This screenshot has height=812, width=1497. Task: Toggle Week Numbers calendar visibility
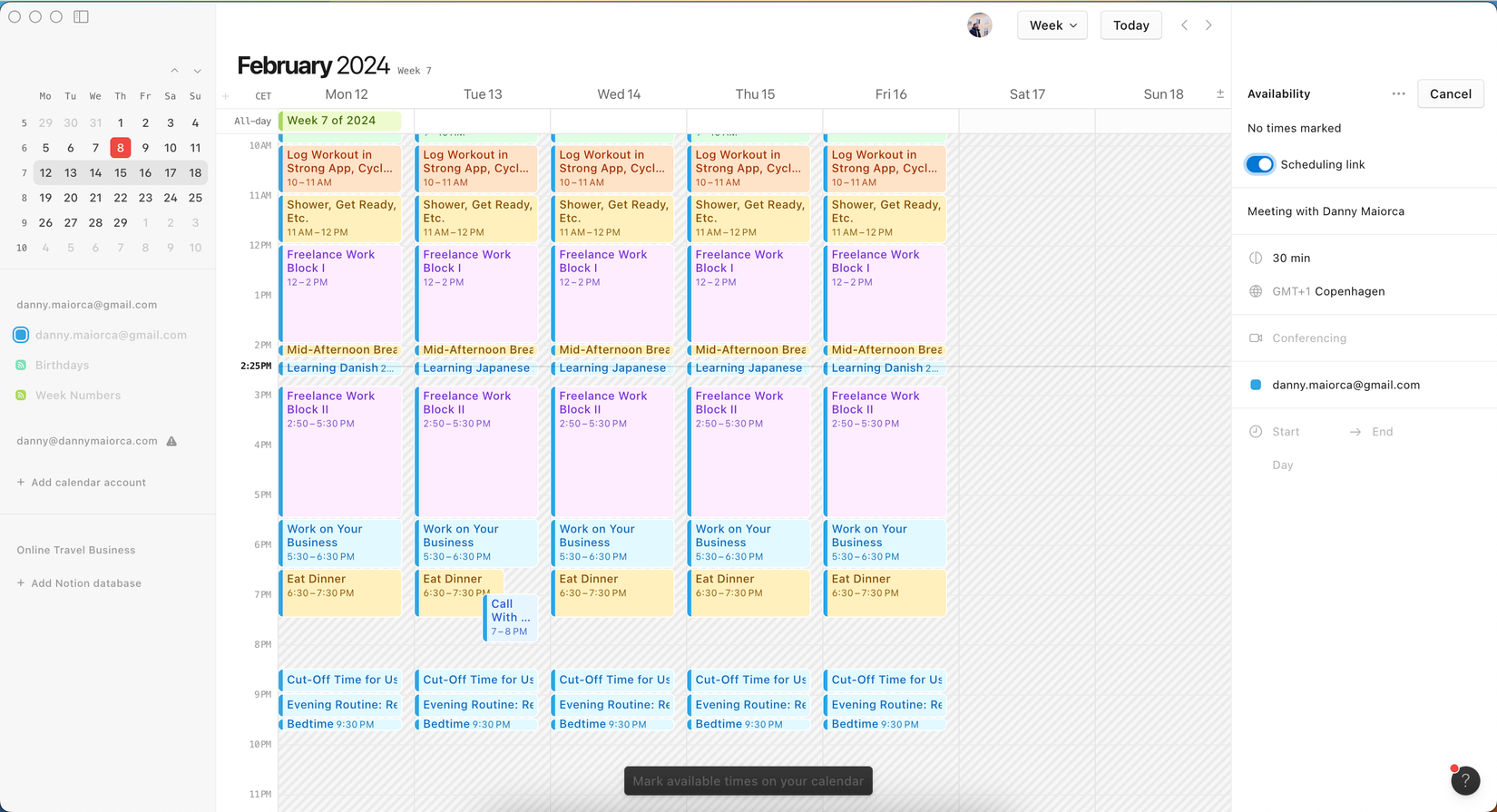tap(21, 396)
